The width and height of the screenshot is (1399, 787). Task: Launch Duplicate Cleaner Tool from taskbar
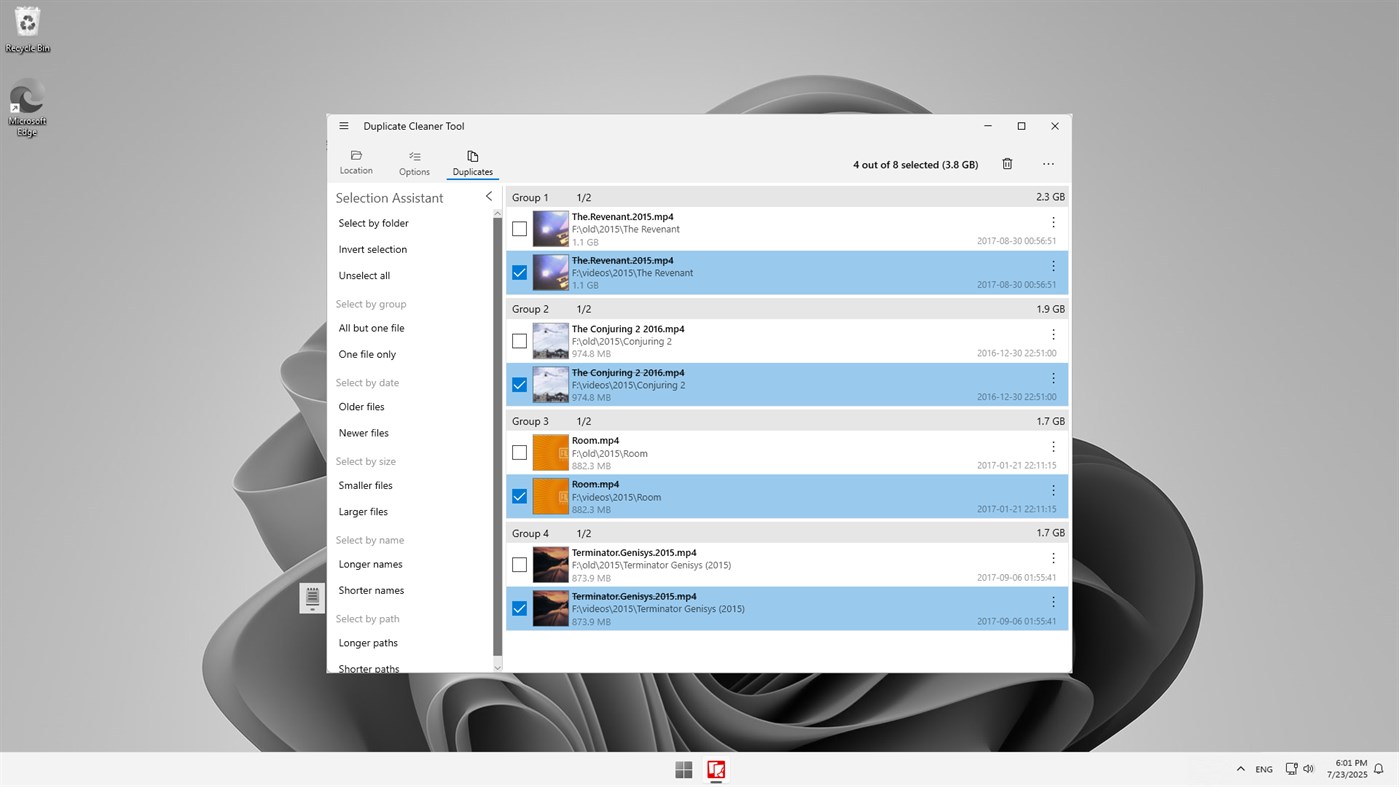[716, 769]
